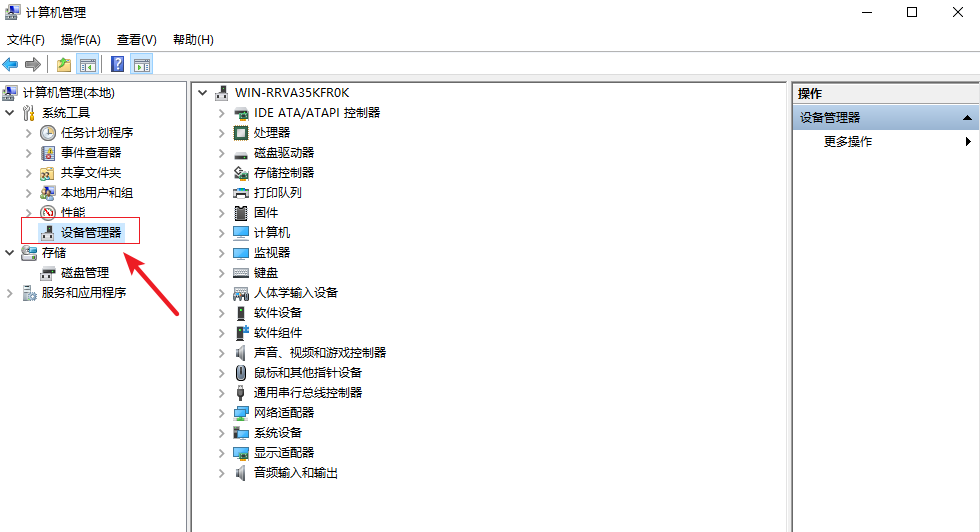Click the blue Back arrow in toolbar

coord(10,65)
